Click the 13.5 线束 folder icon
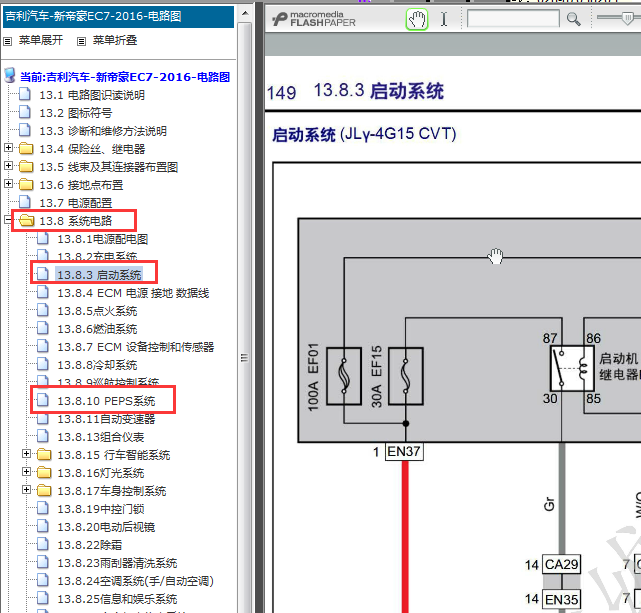 pos(26,166)
